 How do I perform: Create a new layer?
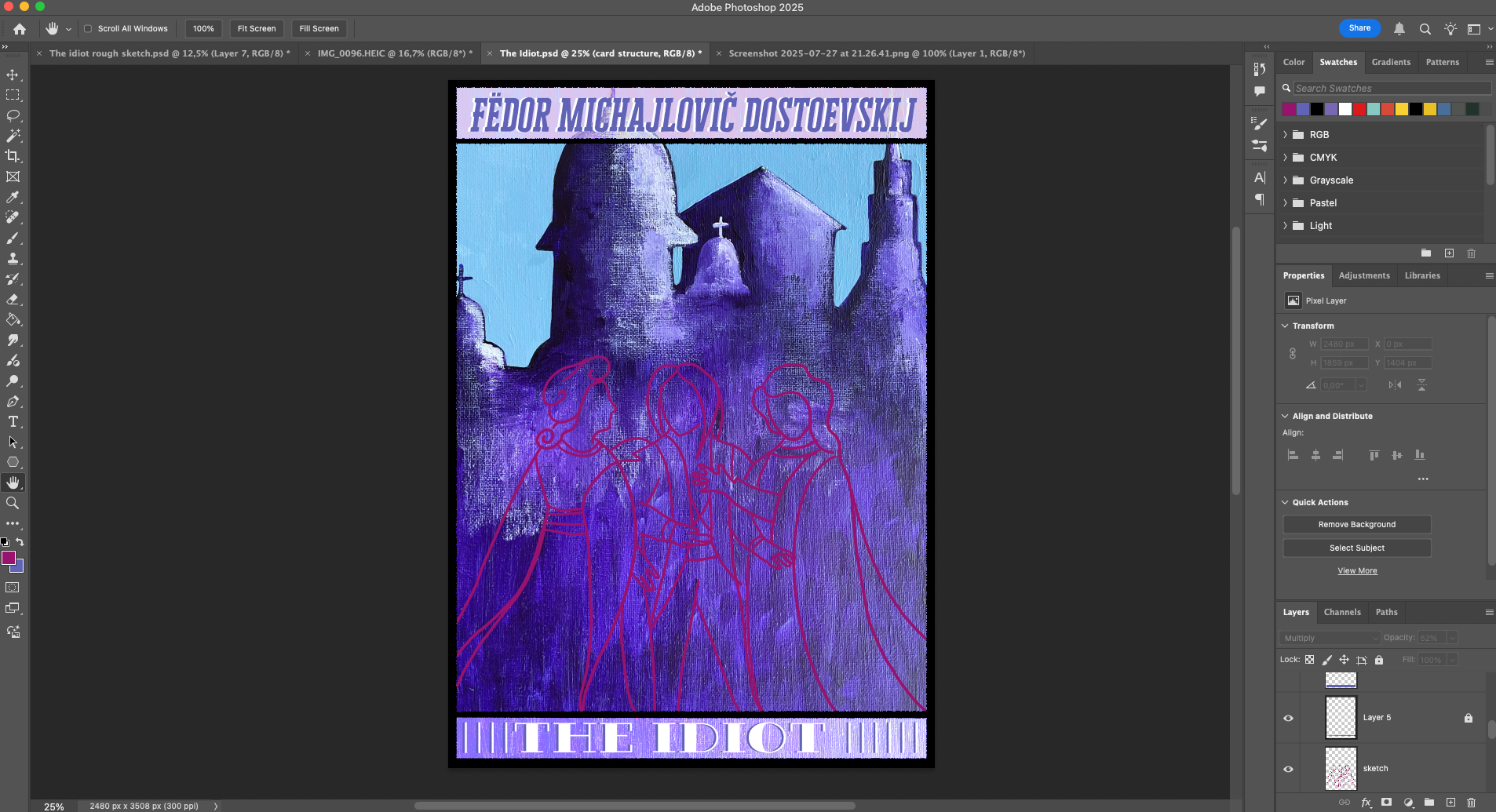click(1450, 802)
